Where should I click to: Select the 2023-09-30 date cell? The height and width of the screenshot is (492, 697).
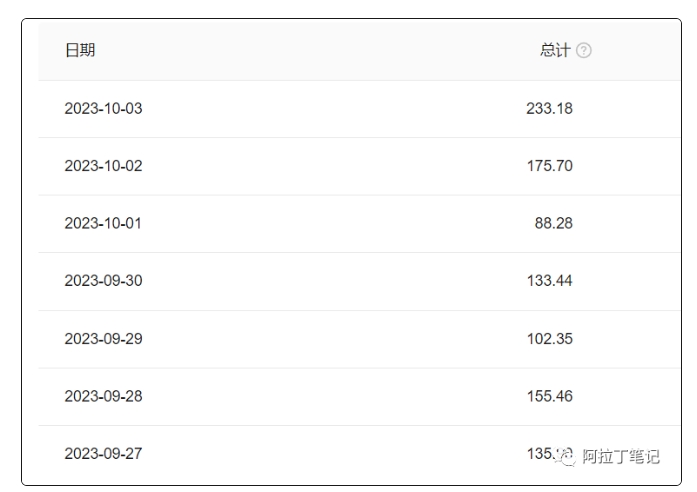coord(103,281)
